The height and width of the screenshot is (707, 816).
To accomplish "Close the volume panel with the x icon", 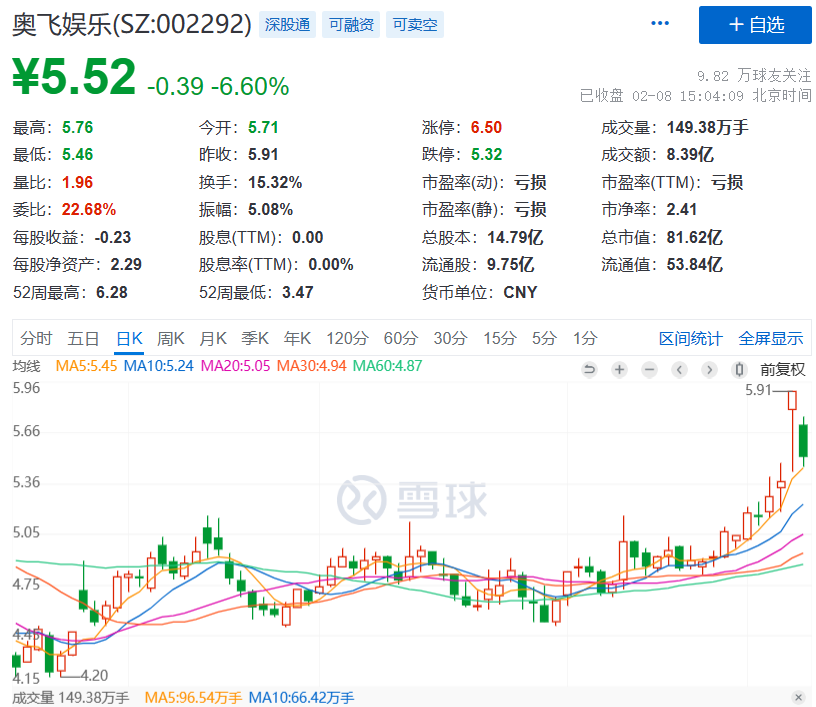I will [x=797, y=697].
